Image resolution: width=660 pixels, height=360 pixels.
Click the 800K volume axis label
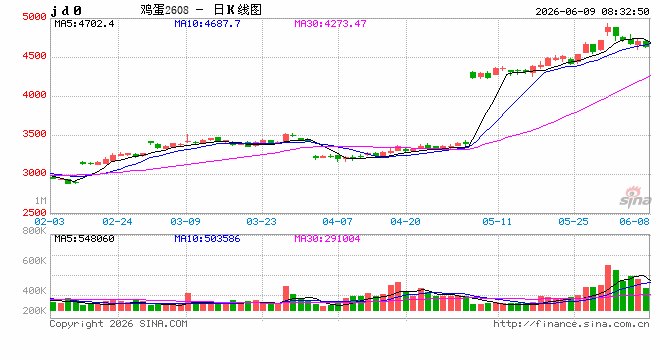pos(34,231)
